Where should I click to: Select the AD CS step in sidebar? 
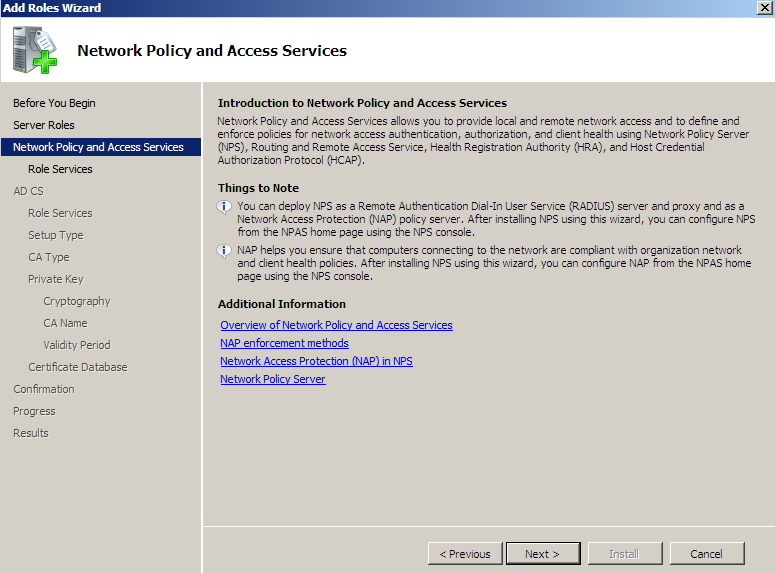(x=28, y=191)
